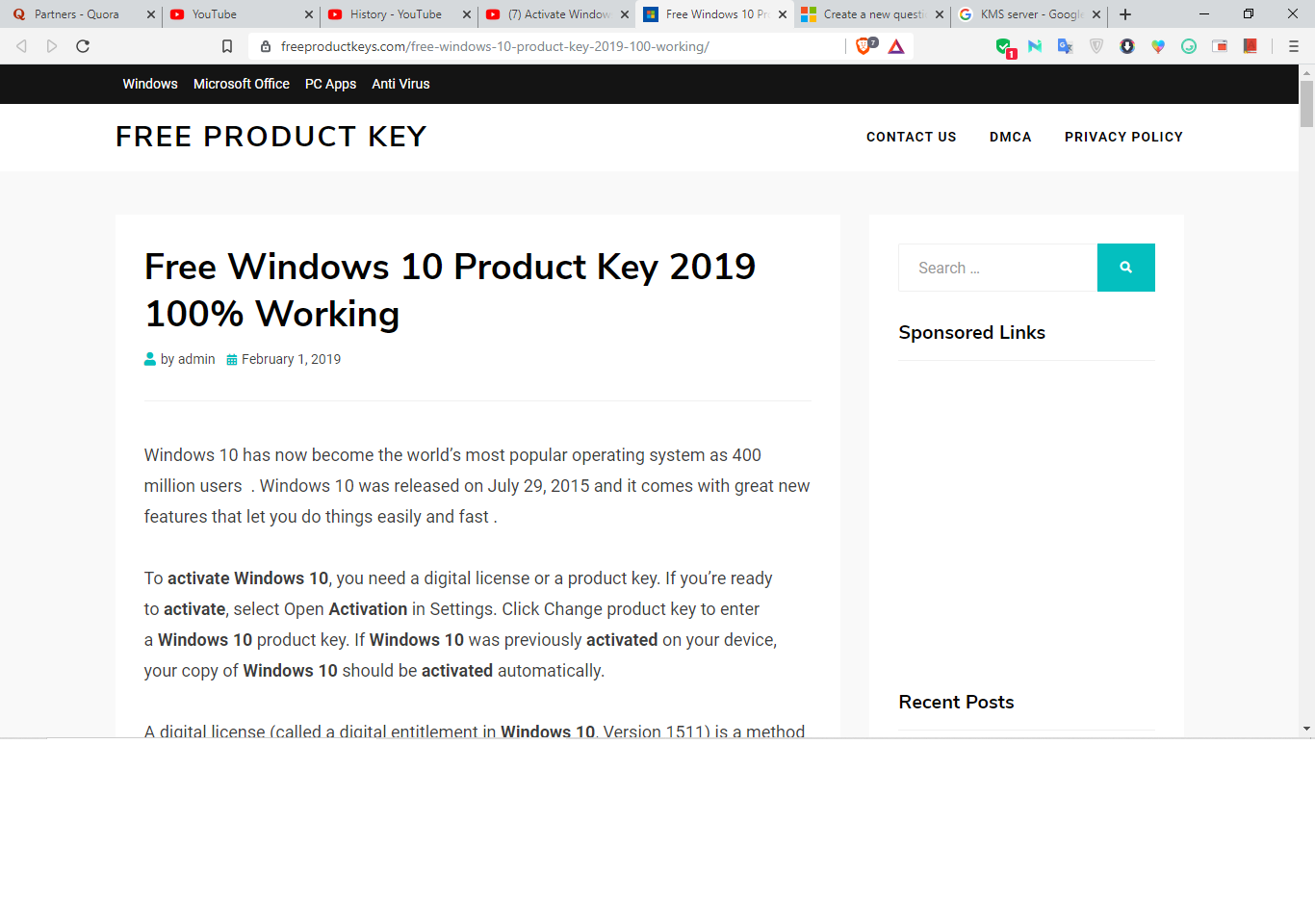
Task: Click the teal search magnifier button
Action: click(1126, 268)
